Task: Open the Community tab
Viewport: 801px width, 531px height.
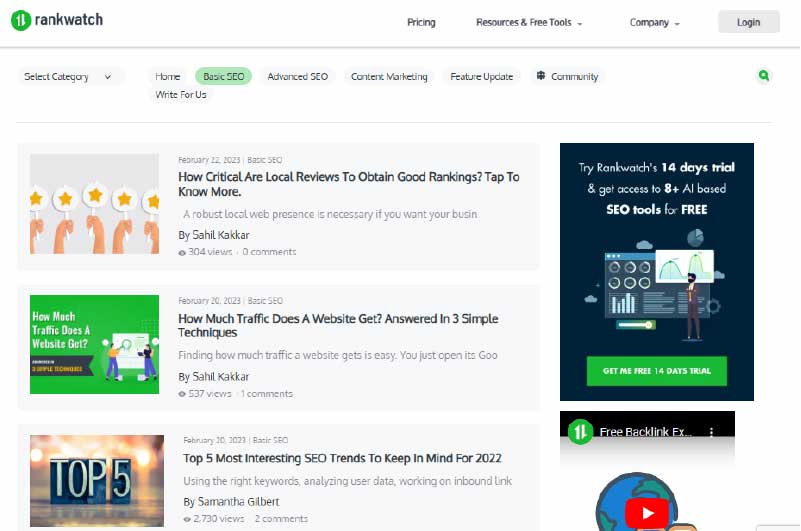Action: 567,77
